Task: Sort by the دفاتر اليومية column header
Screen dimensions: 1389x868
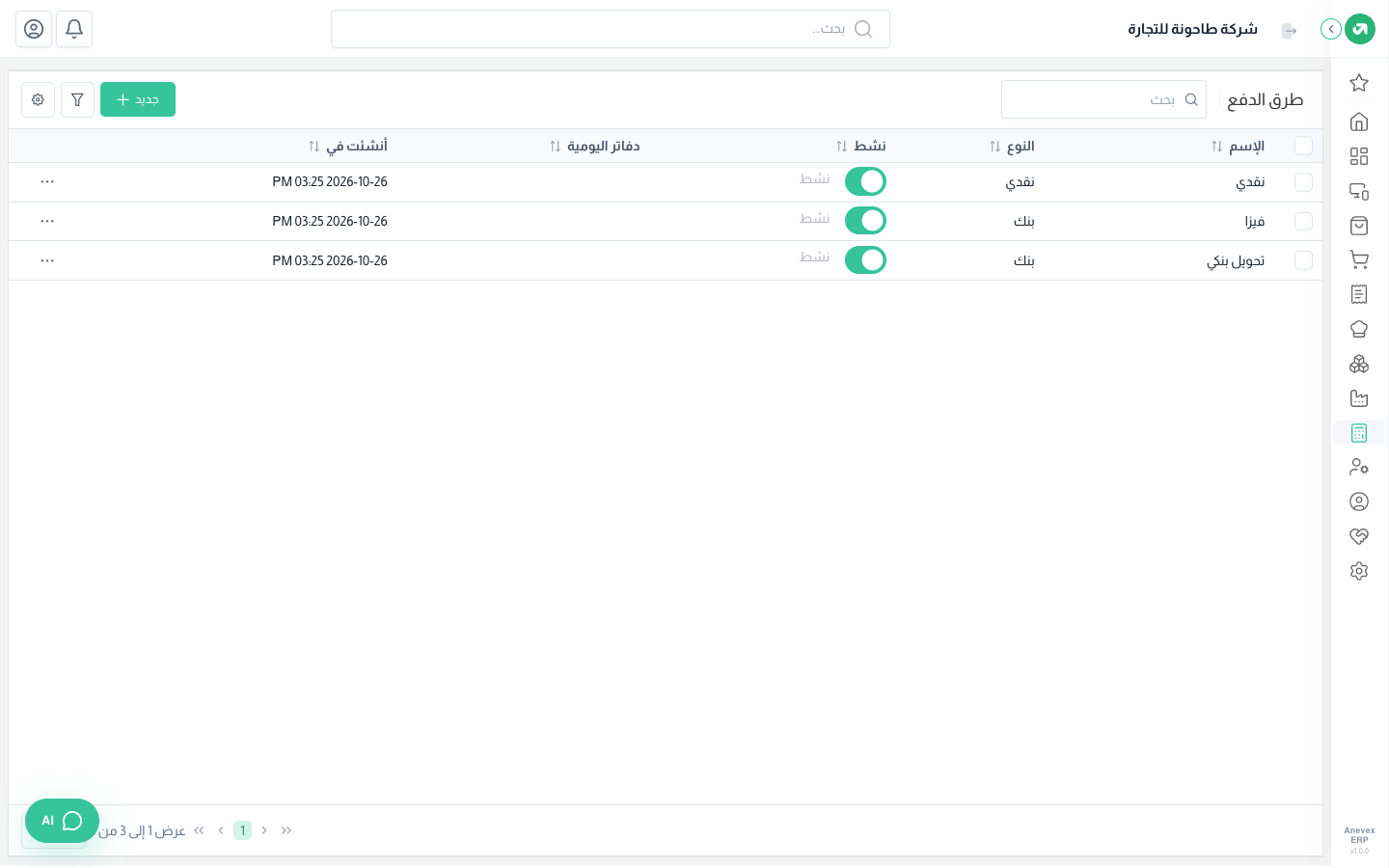Action: click(x=594, y=146)
